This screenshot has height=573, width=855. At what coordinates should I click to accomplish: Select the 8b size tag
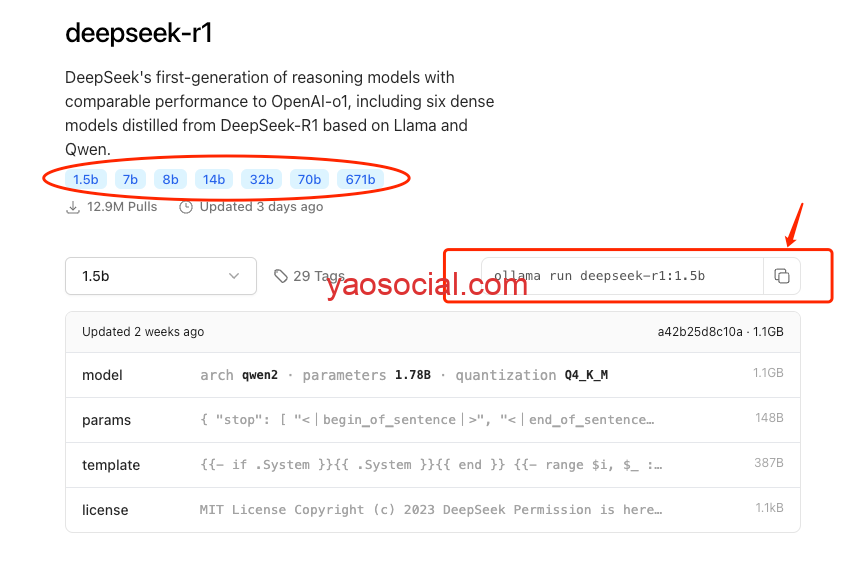[x=171, y=180]
